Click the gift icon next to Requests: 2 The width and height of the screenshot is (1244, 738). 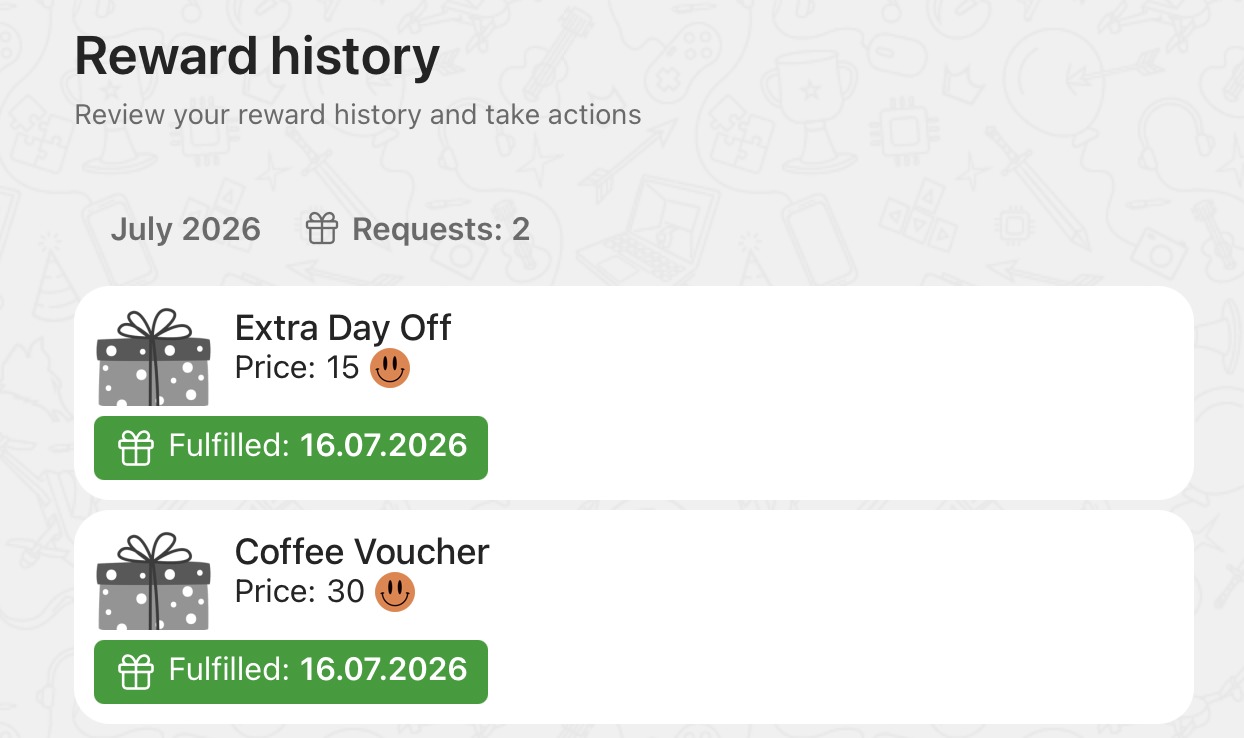pos(322,229)
